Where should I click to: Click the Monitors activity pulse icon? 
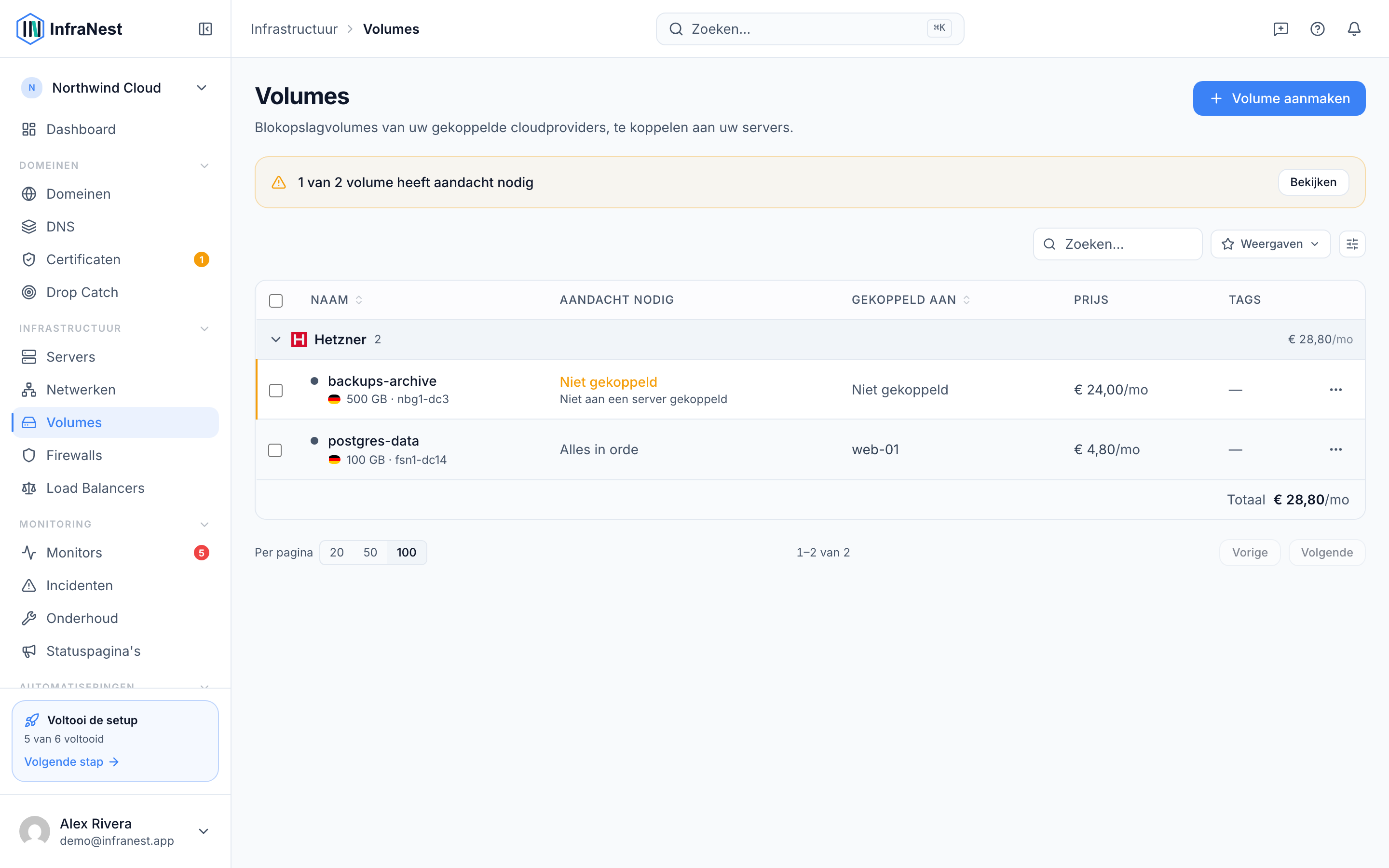pos(29,553)
